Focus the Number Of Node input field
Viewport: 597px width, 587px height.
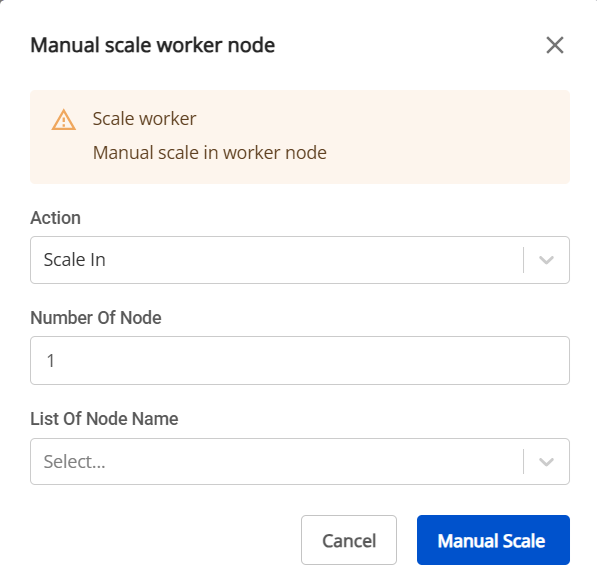(300, 360)
